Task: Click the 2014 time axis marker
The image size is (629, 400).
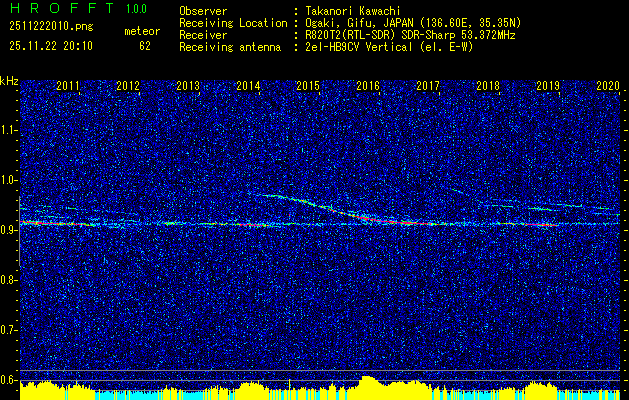Action: pos(248,85)
